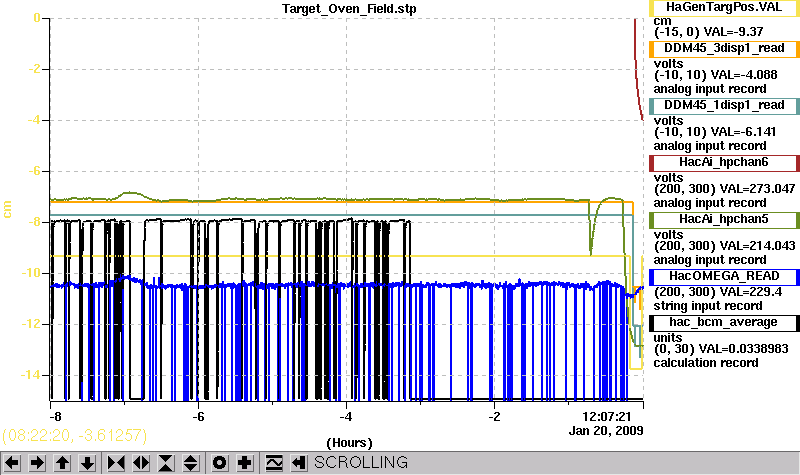
Task: Click the VAL=-6.141 reading
Action: point(744,132)
